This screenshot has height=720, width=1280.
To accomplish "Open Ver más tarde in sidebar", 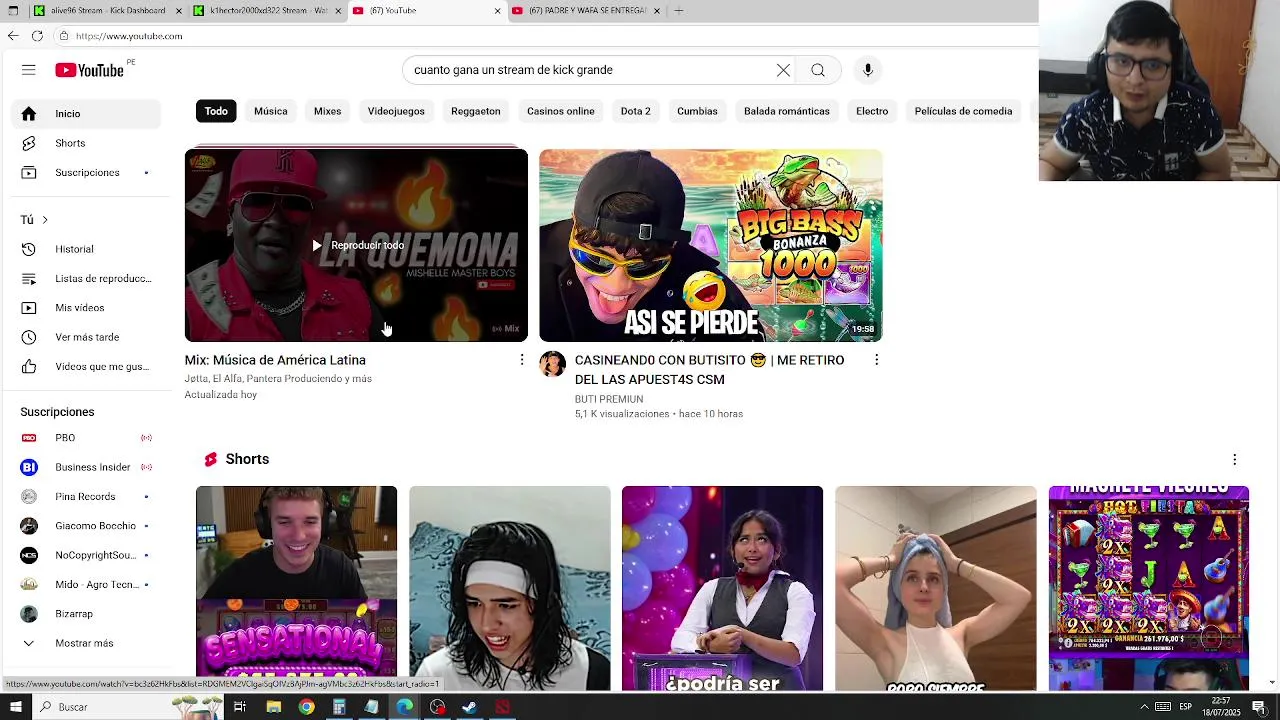I will 86,337.
